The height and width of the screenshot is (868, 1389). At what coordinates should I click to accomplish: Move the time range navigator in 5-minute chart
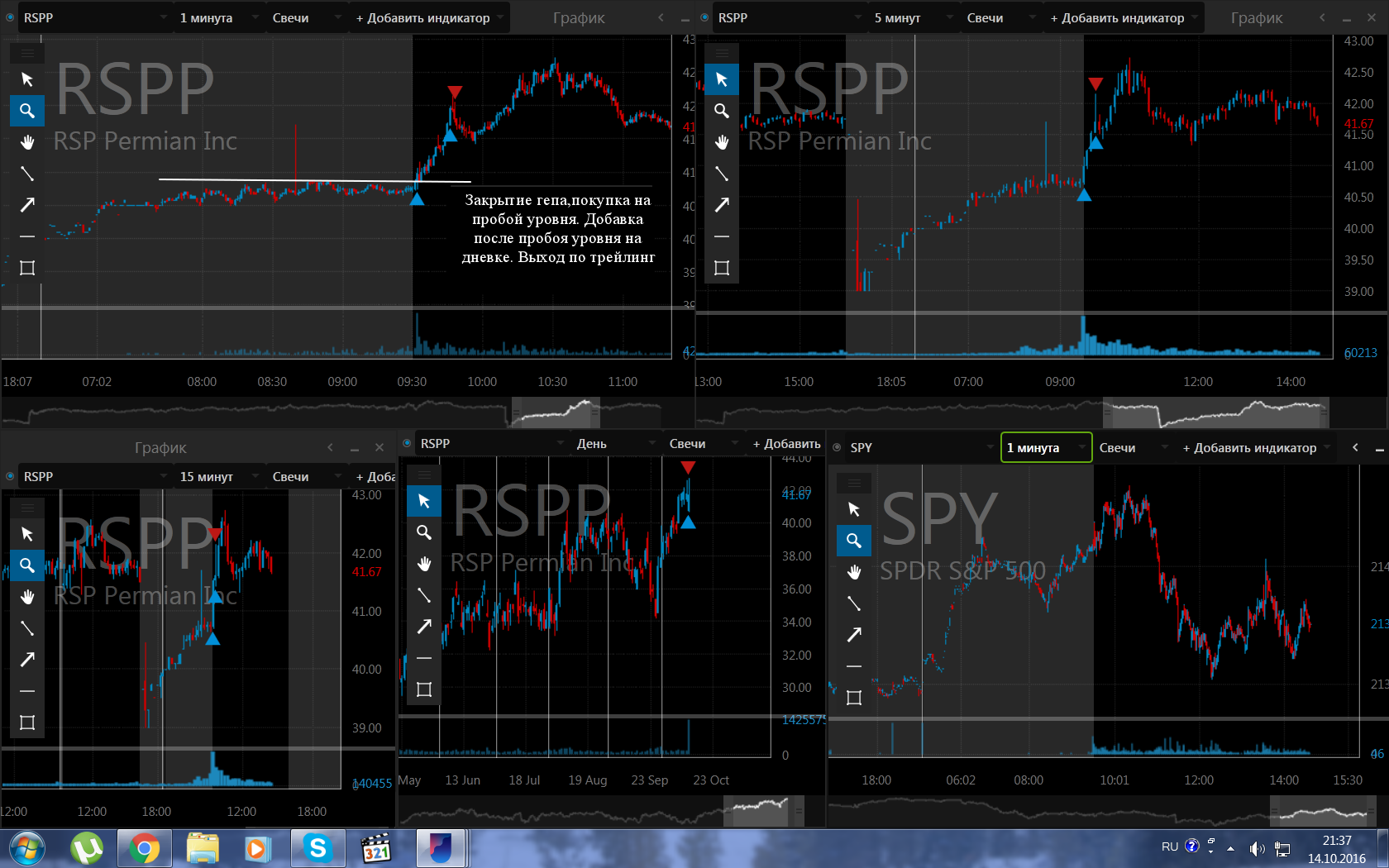point(1216,412)
